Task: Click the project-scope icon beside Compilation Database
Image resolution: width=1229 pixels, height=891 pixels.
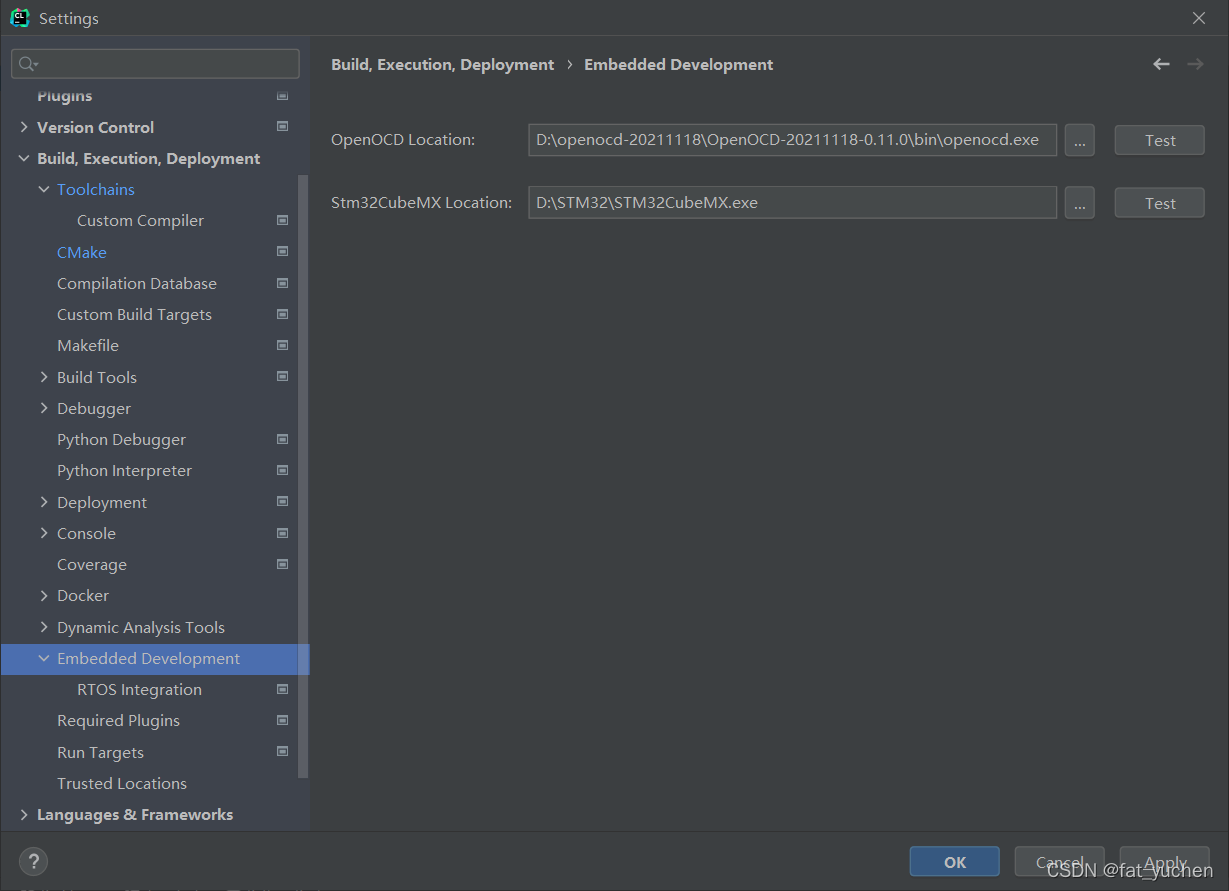Action: pos(282,283)
